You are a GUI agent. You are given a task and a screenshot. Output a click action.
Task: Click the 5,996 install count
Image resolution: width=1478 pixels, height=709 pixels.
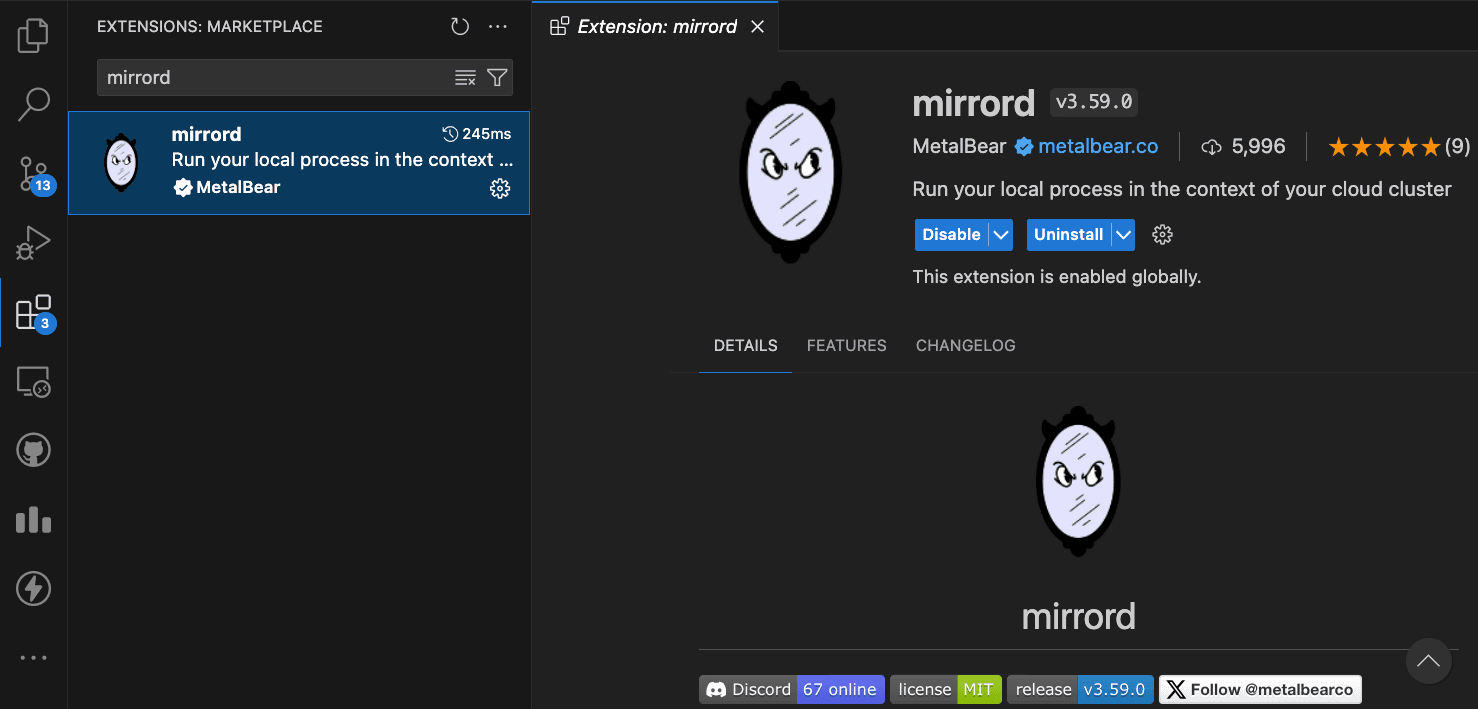pos(1243,147)
